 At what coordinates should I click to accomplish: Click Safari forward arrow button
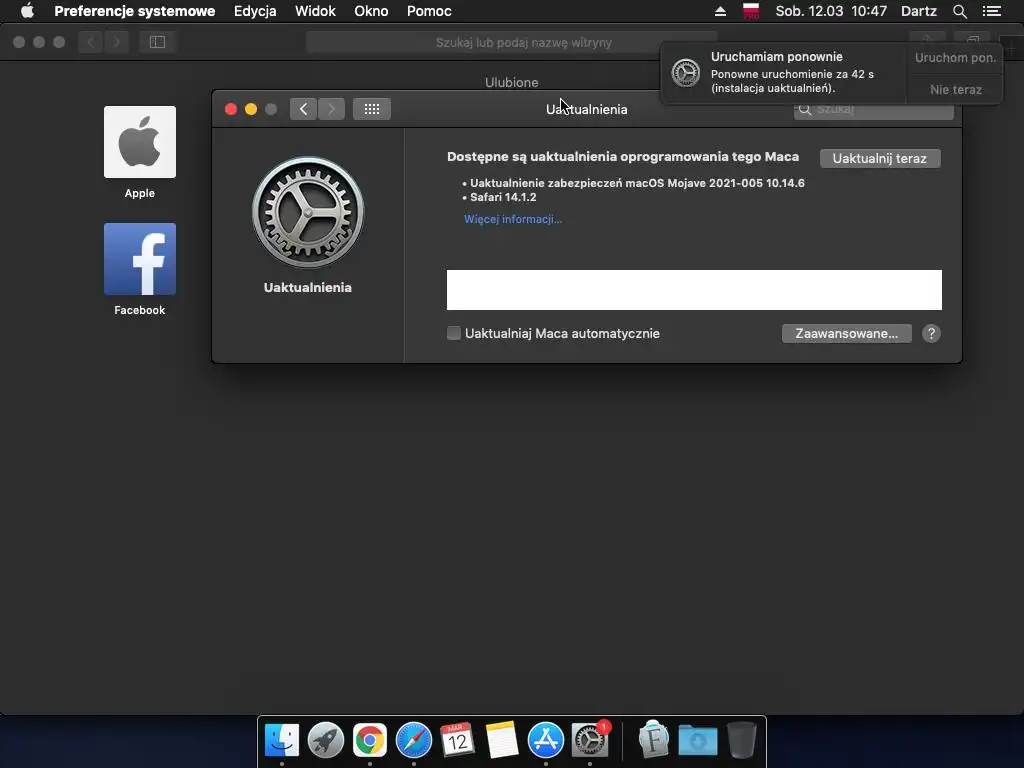(x=116, y=42)
